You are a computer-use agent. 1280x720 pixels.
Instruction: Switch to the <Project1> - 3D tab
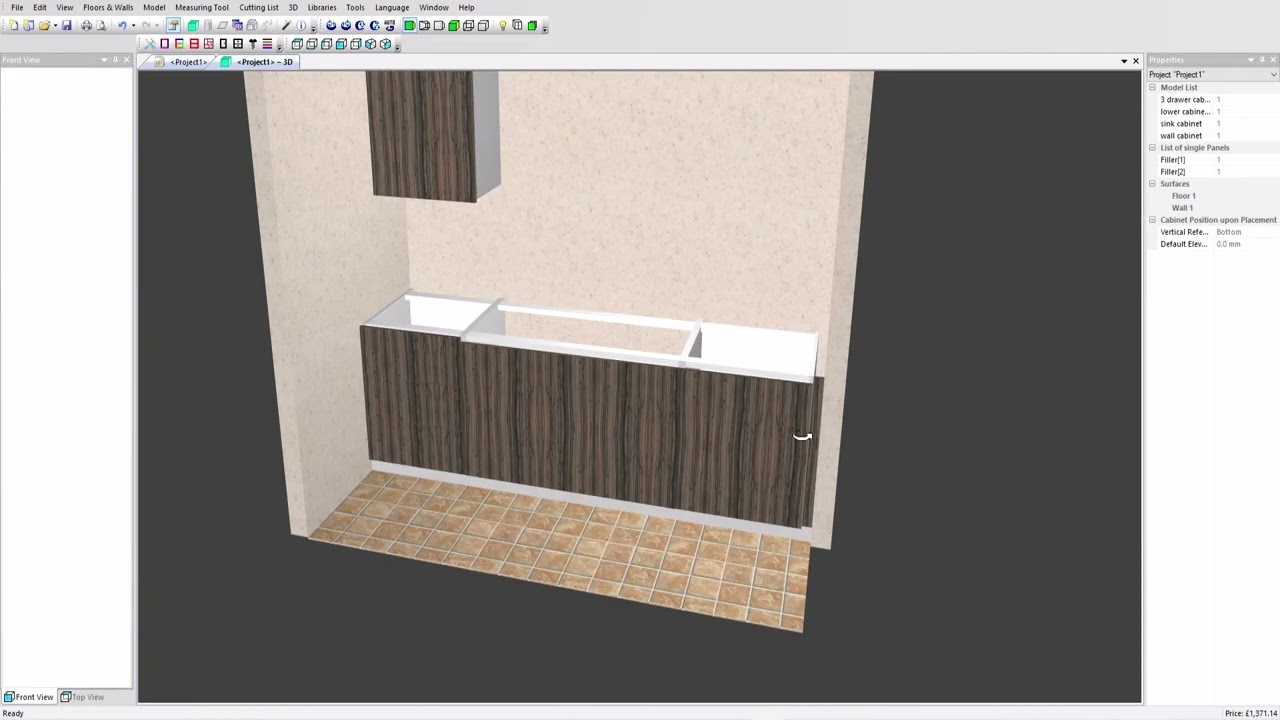coord(258,62)
